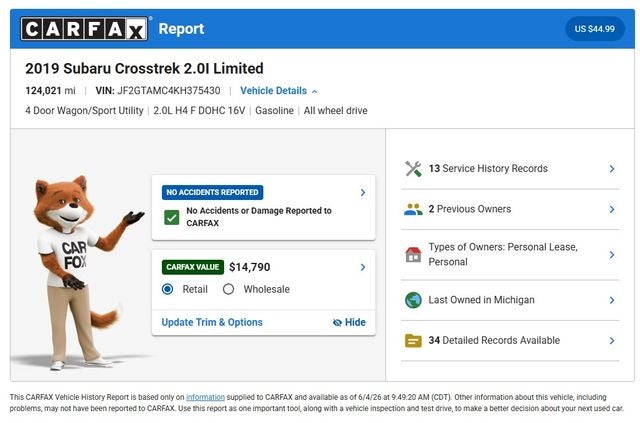
Task: Open Update Trim & Options link
Action: [212, 323]
